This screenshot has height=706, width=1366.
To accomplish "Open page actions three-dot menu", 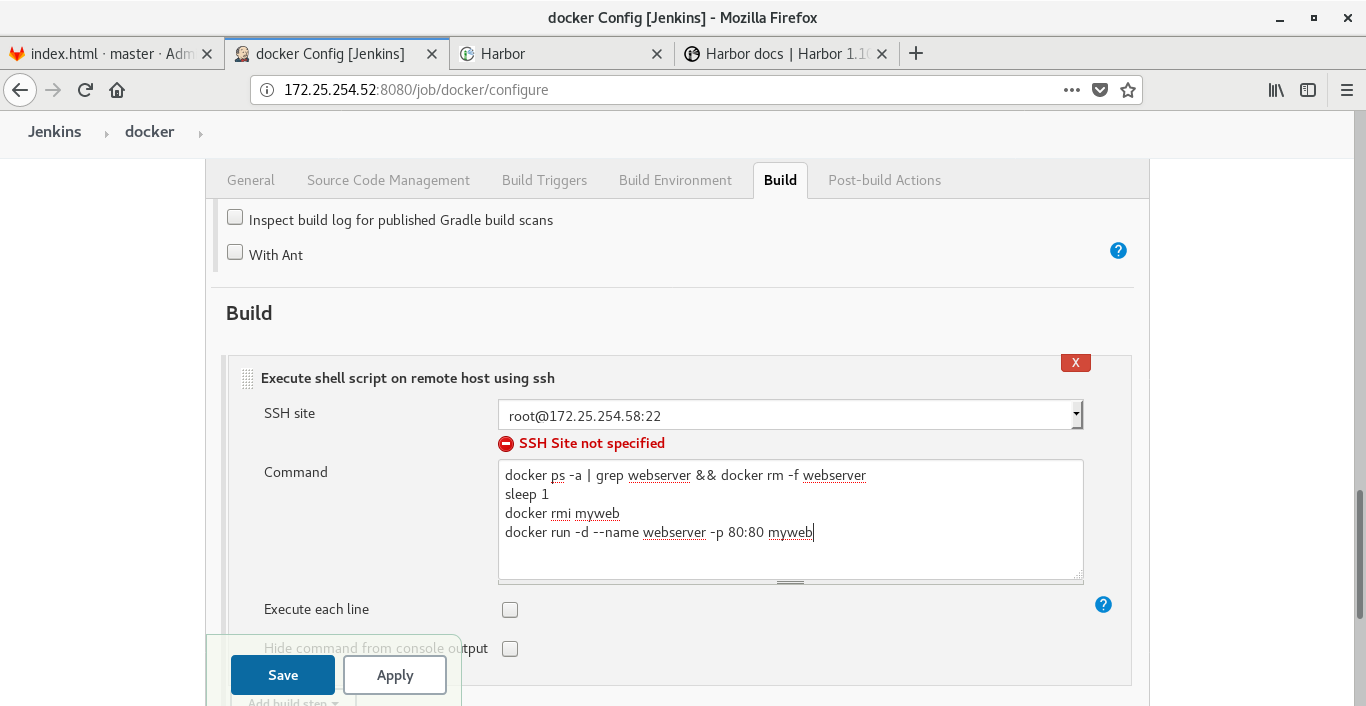I will click(1072, 90).
